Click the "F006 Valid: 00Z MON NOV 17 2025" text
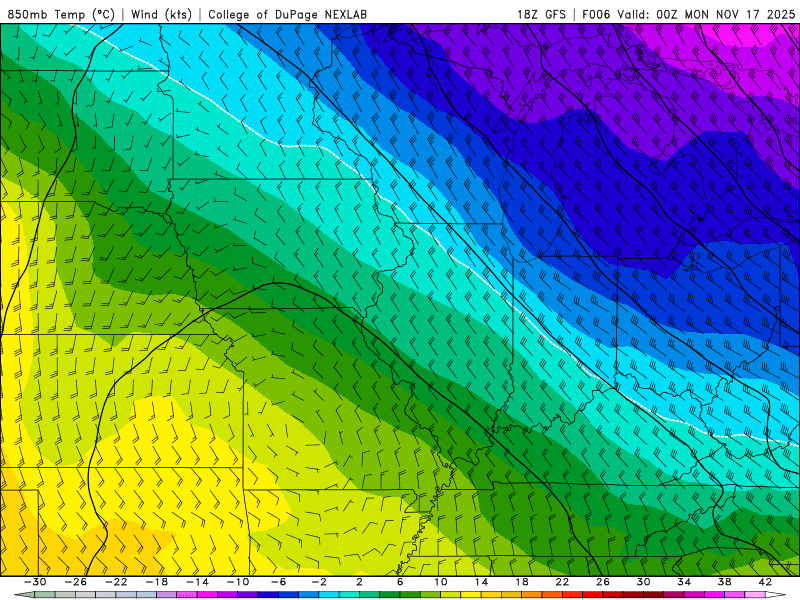The width and height of the screenshot is (800, 600). click(688, 14)
